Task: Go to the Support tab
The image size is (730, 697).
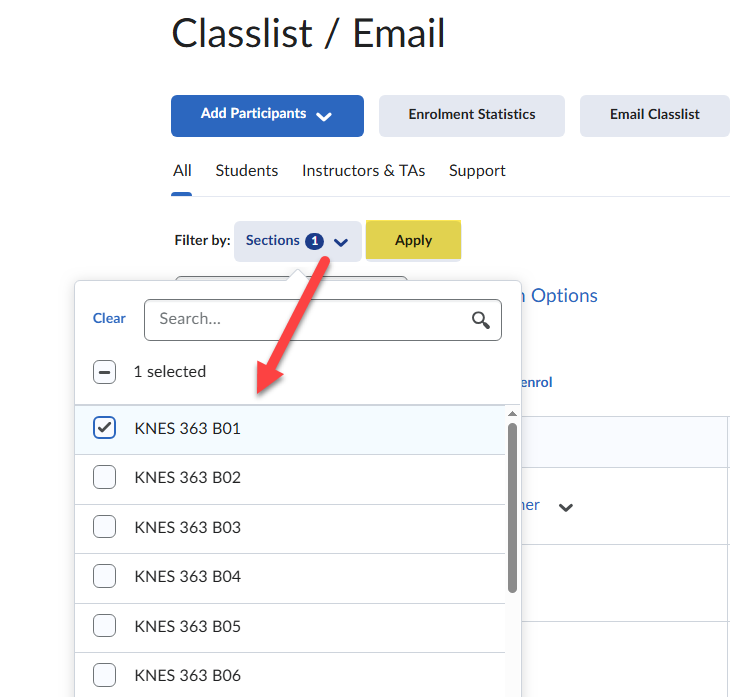Action: tap(477, 171)
